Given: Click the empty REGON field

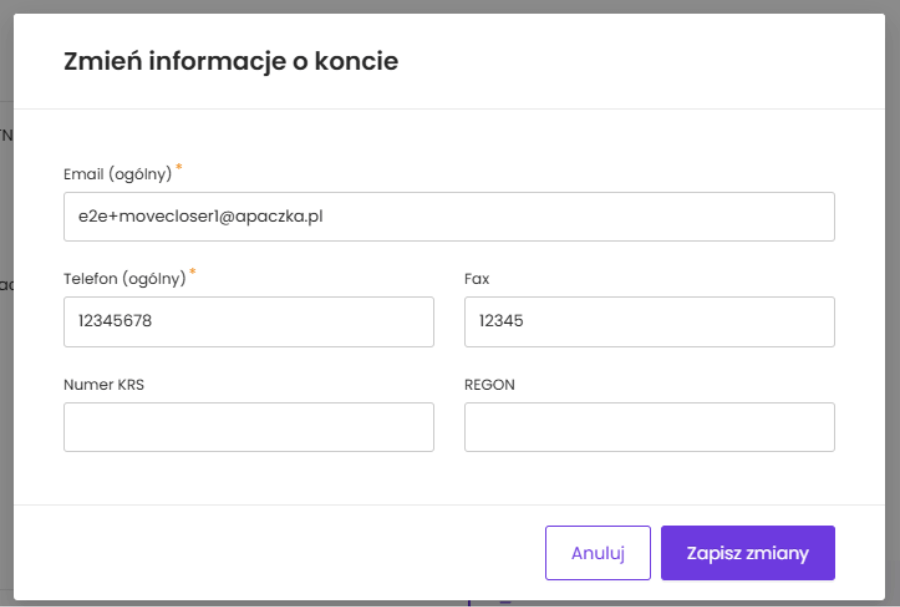Looking at the screenshot, I should 649,428.
